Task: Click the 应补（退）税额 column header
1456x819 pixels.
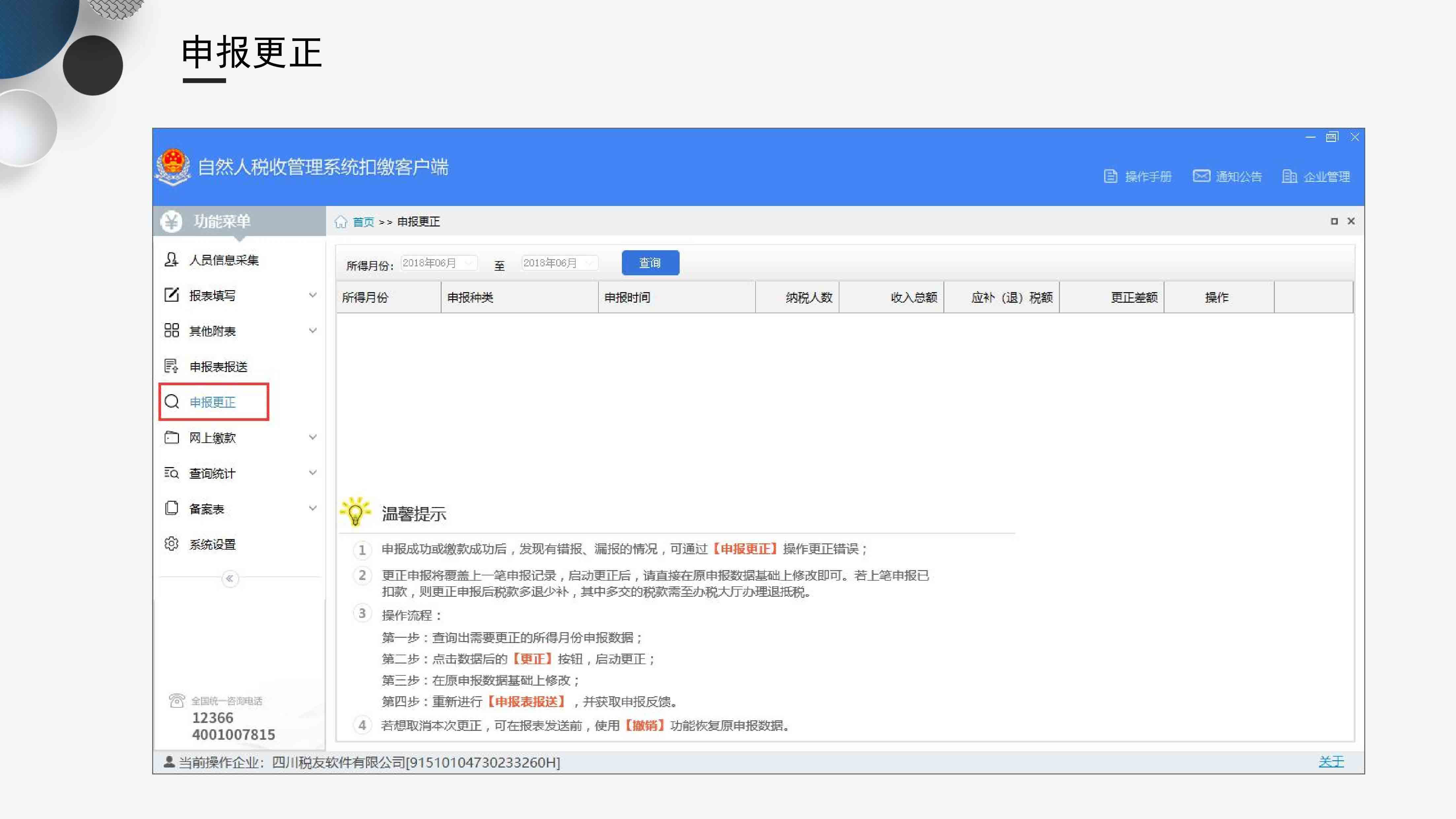Action: [1001, 297]
